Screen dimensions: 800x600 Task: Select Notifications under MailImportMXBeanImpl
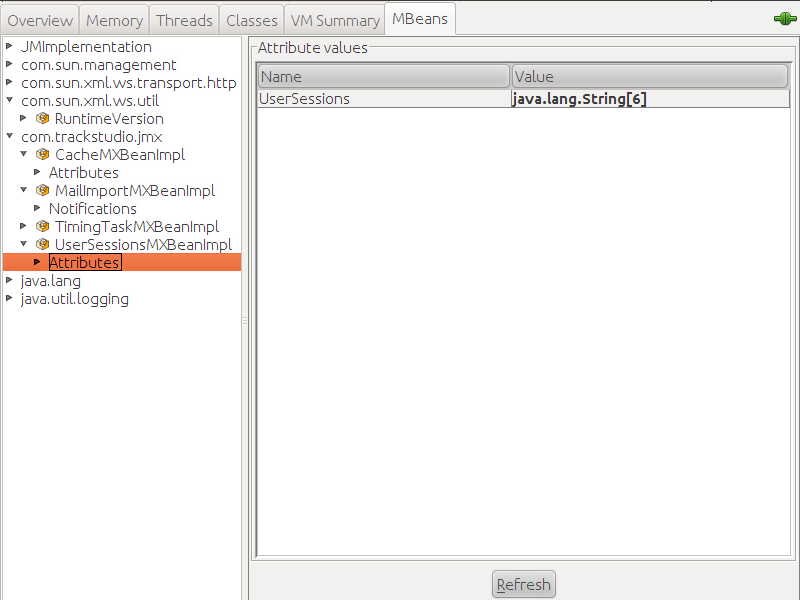(x=92, y=209)
